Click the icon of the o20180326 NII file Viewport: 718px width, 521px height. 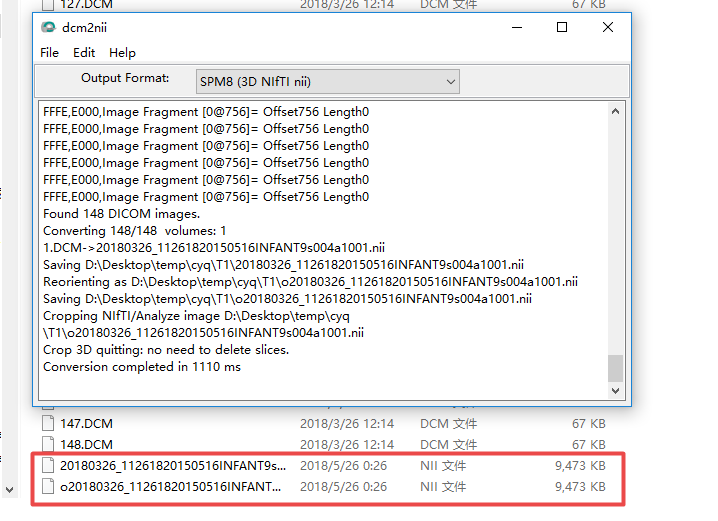click(x=48, y=486)
